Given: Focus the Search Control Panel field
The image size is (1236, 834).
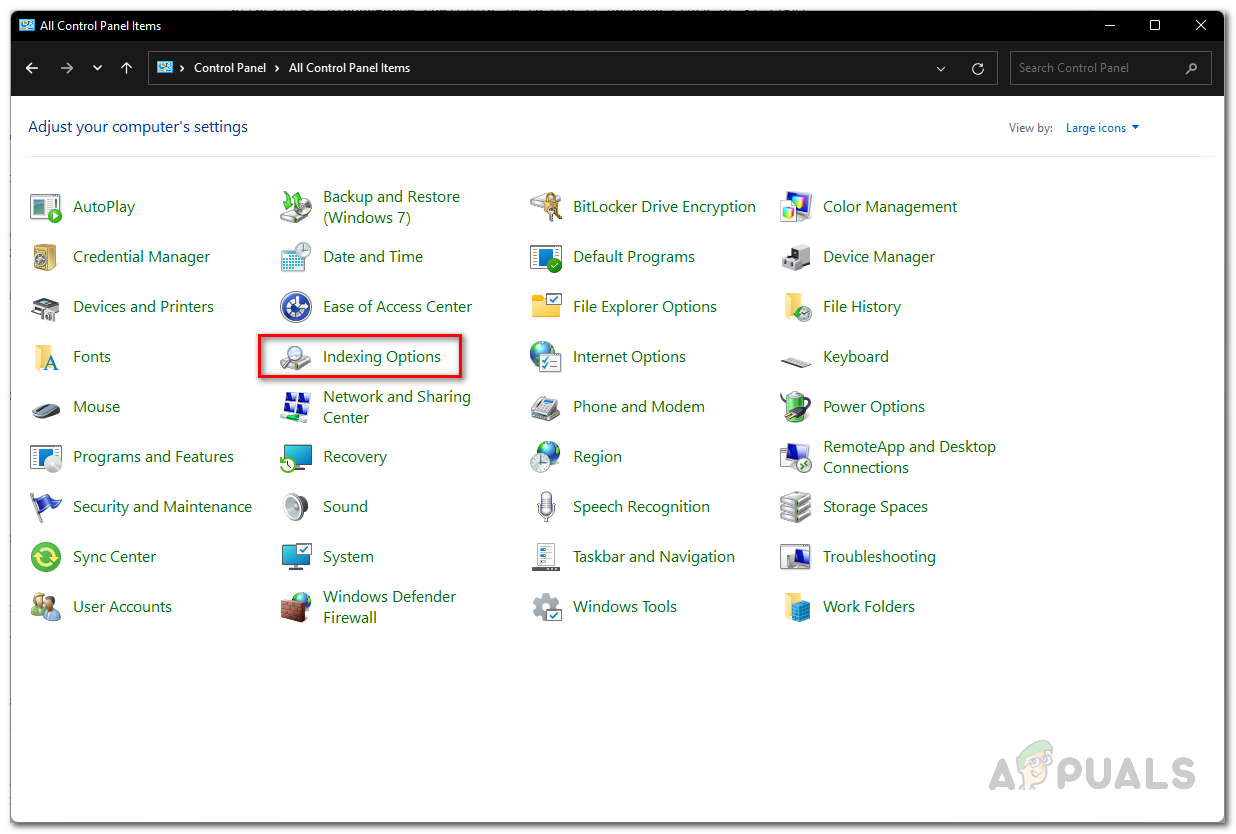Looking at the screenshot, I should click(x=1110, y=68).
